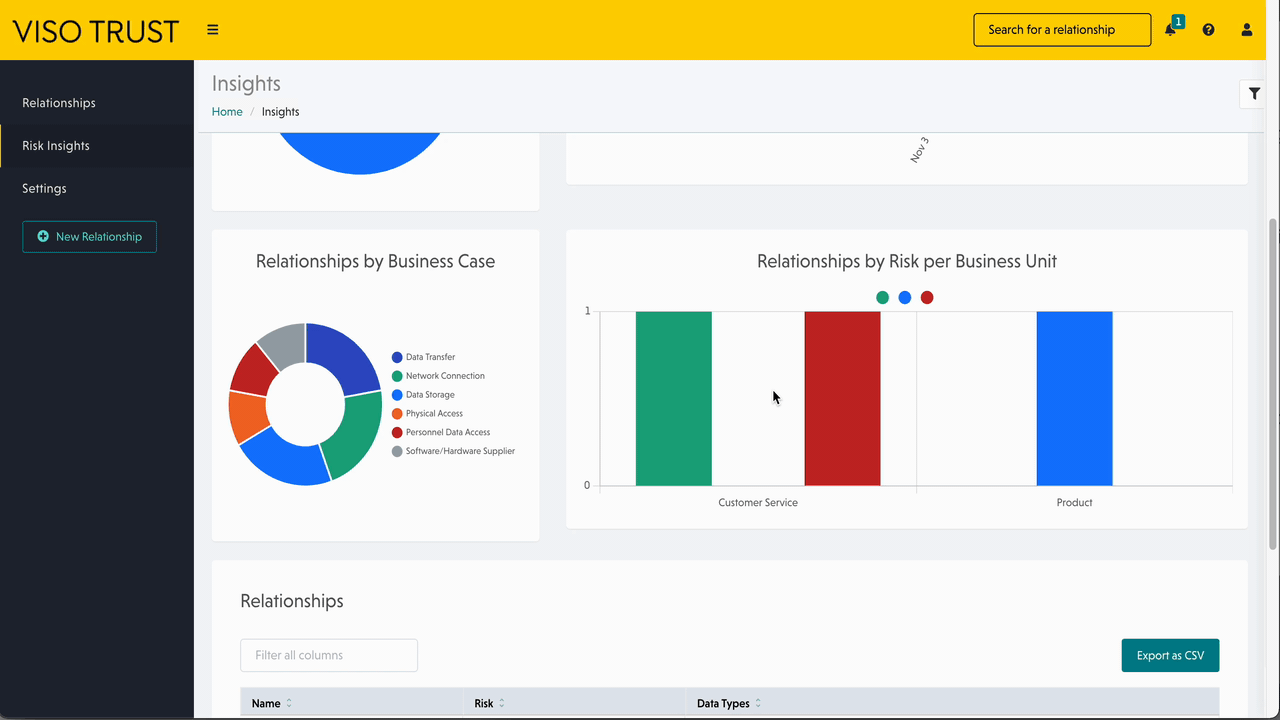Select the green Customer Service bar
This screenshot has height=720, width=1280.
674,399
